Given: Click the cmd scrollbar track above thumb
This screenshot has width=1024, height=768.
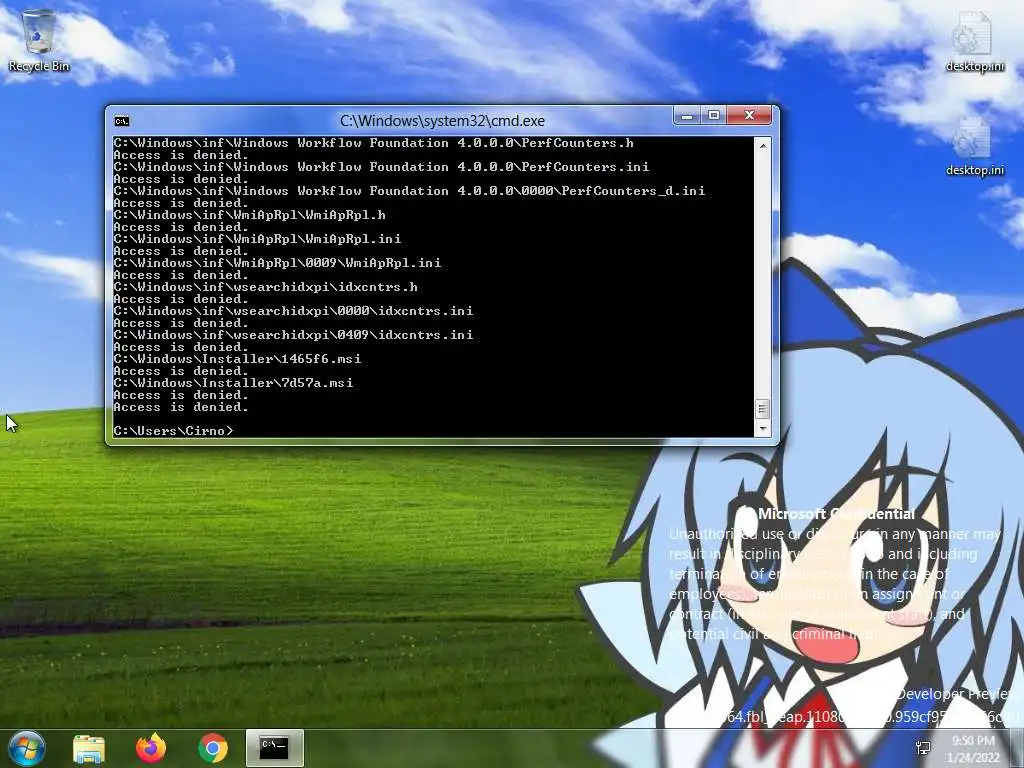Looking at the screenshot, I should pos(762,276).
